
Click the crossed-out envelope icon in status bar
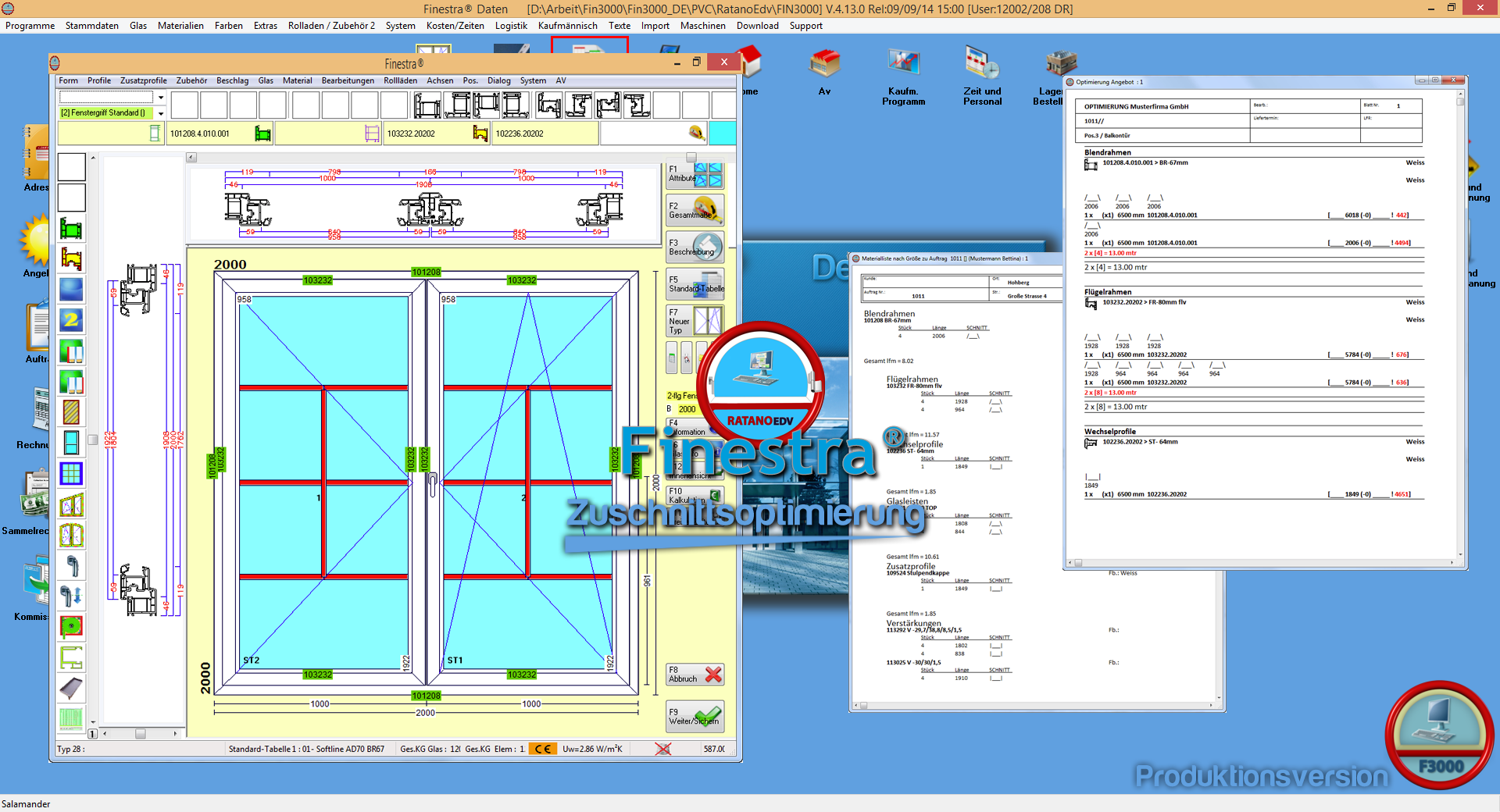click(x=662, y=749)
